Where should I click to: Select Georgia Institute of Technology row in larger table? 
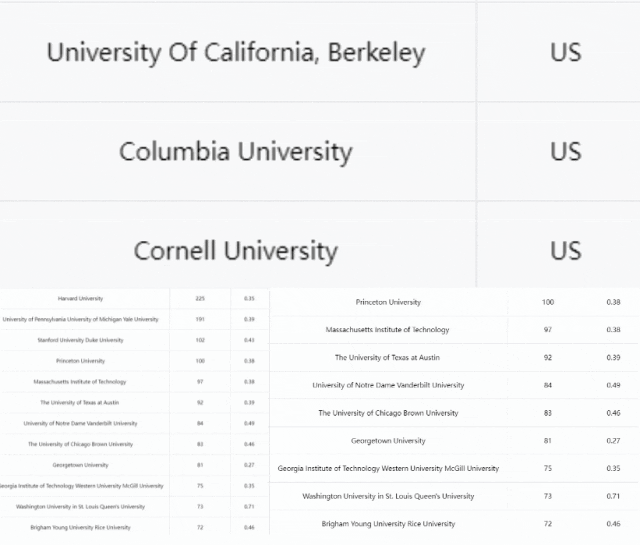coord(455,468)
